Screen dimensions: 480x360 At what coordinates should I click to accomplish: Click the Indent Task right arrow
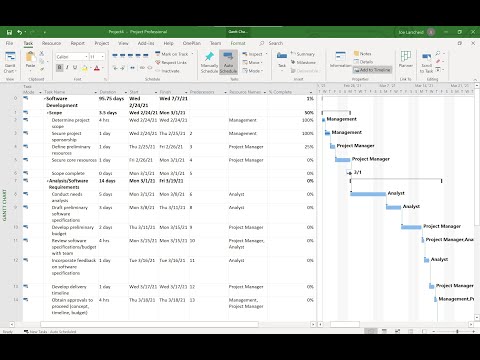(x=122, y=68)
